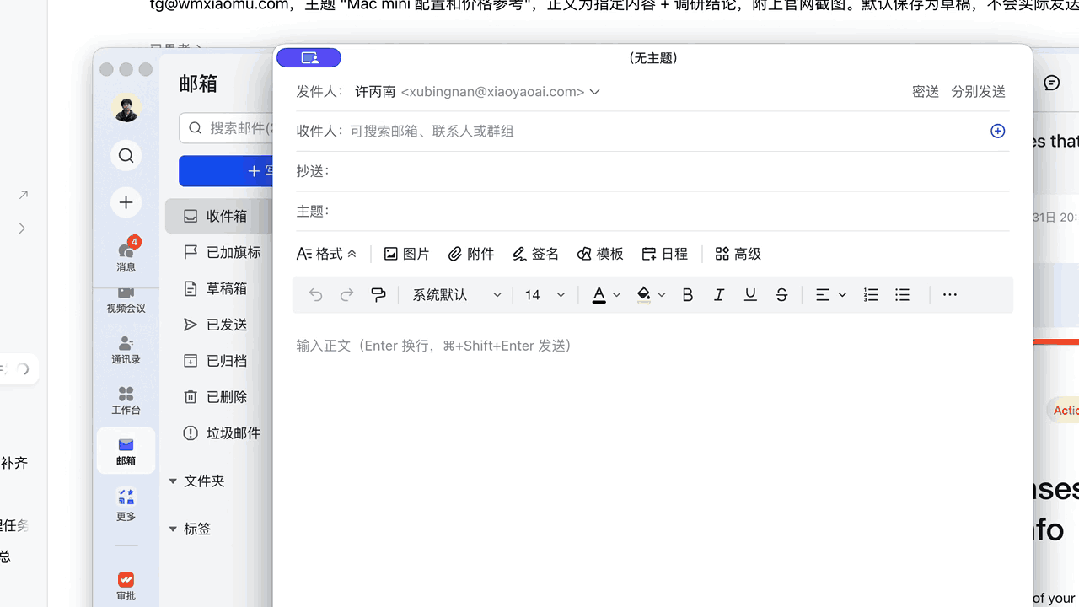Open 更多 more apps in sidebar

[x=126, y=505]
